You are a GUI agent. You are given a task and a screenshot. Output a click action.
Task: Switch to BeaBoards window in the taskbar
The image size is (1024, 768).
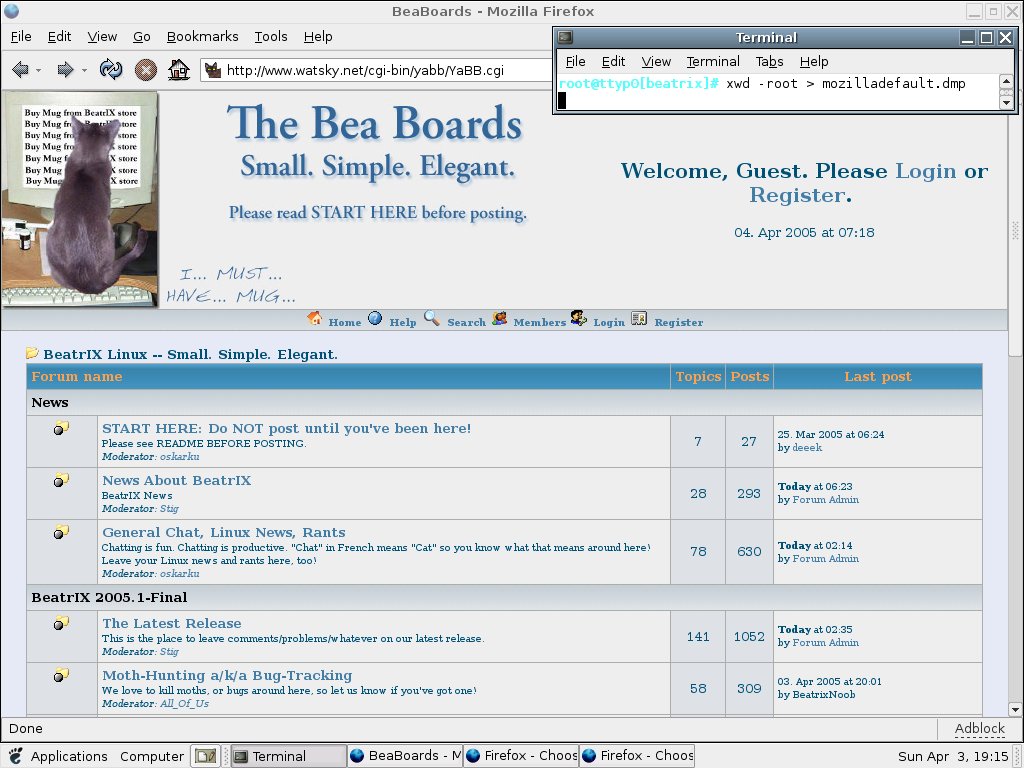pos(405,756)
